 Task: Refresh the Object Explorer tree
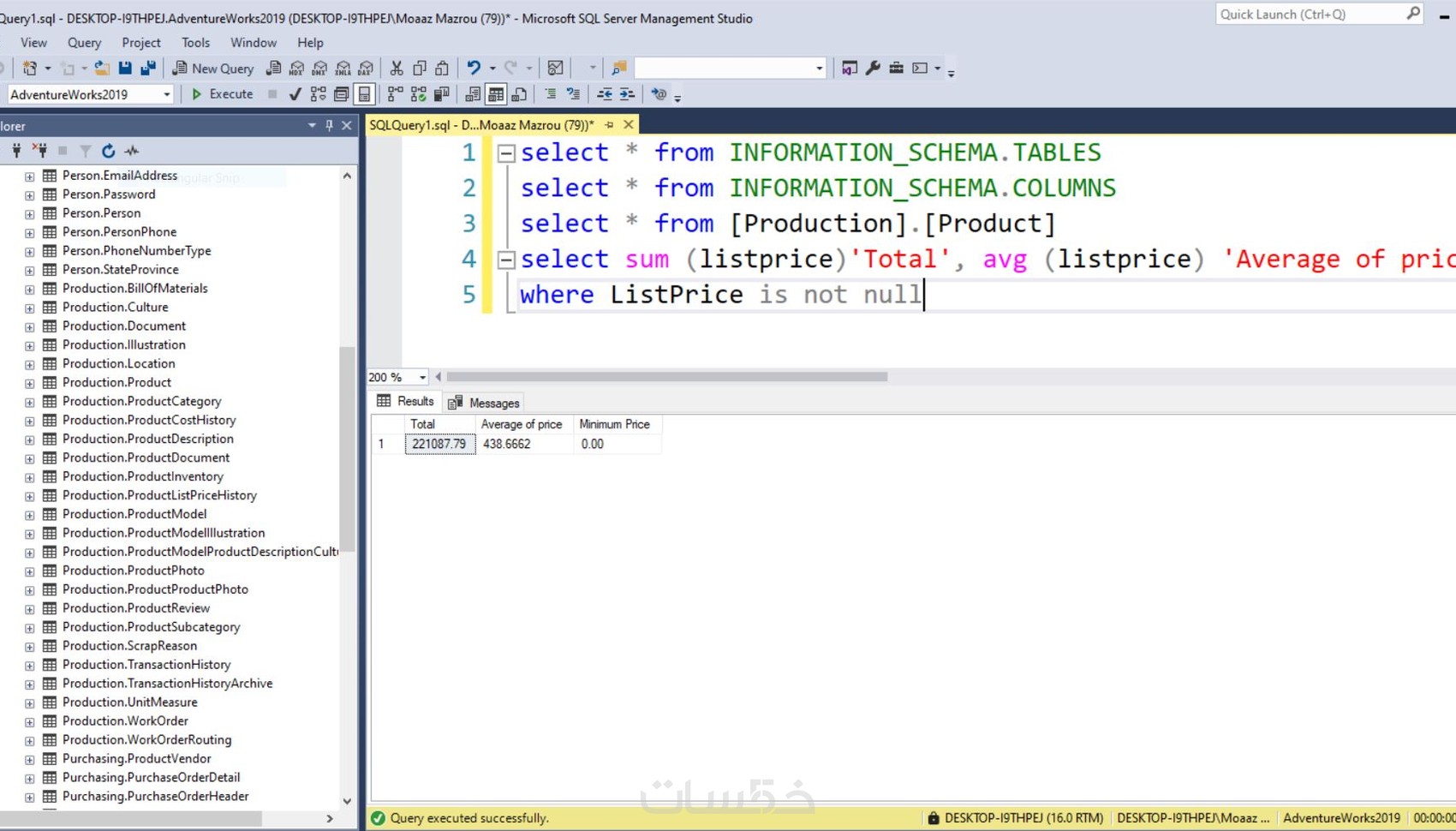(108, 151)
